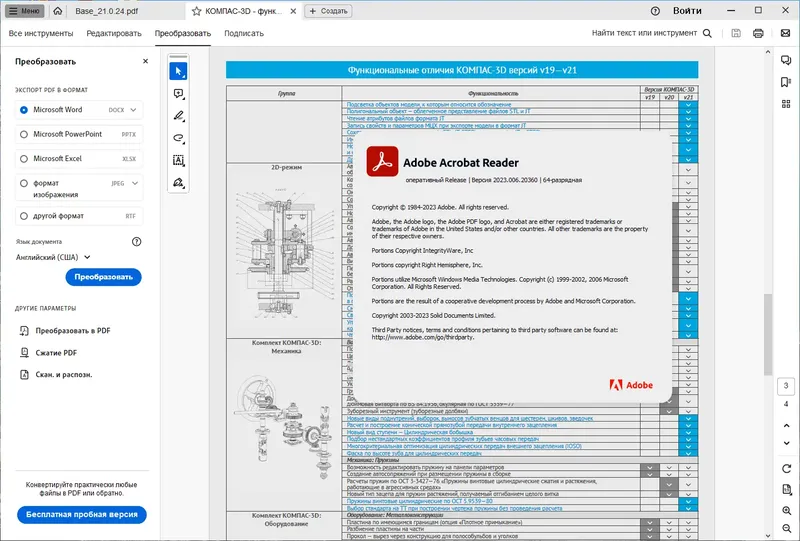Click the page number 3 box

(786, 386)
